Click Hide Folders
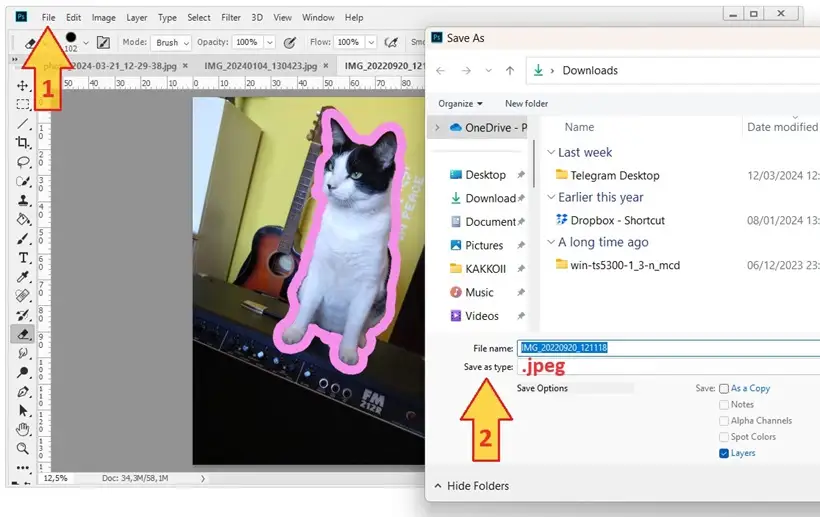This screenshot has width=820, height=517. (x=472, y=486)
